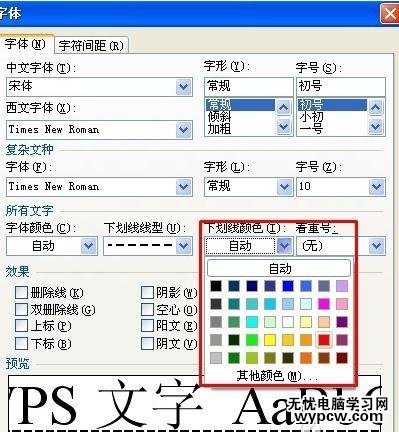Pick the gold swatch next to yellow
Screen dimensions: 399x432
(x=288, y=340)
